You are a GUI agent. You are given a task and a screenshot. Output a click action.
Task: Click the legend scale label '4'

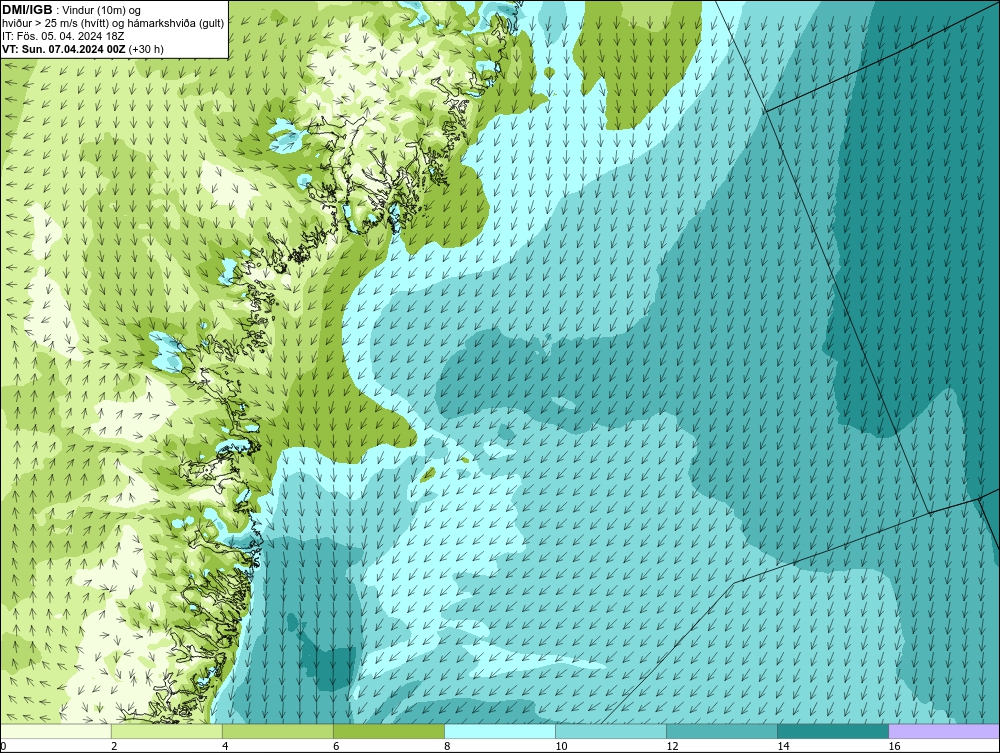point(225,746)
